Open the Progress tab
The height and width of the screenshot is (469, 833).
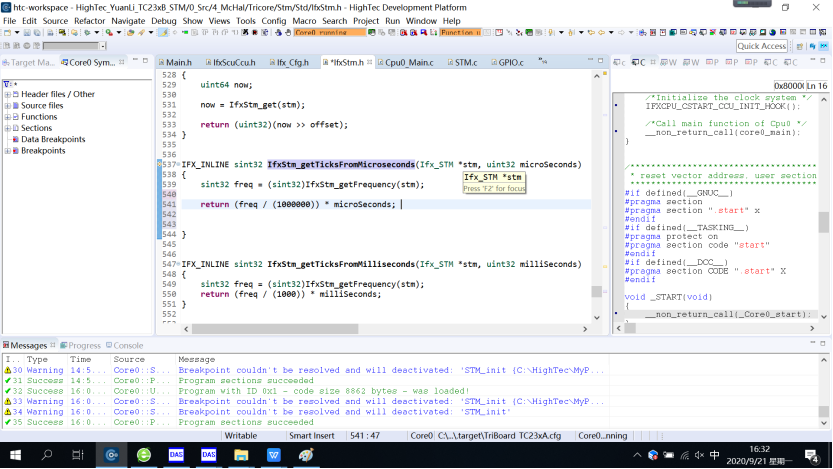tap(80, 345)
